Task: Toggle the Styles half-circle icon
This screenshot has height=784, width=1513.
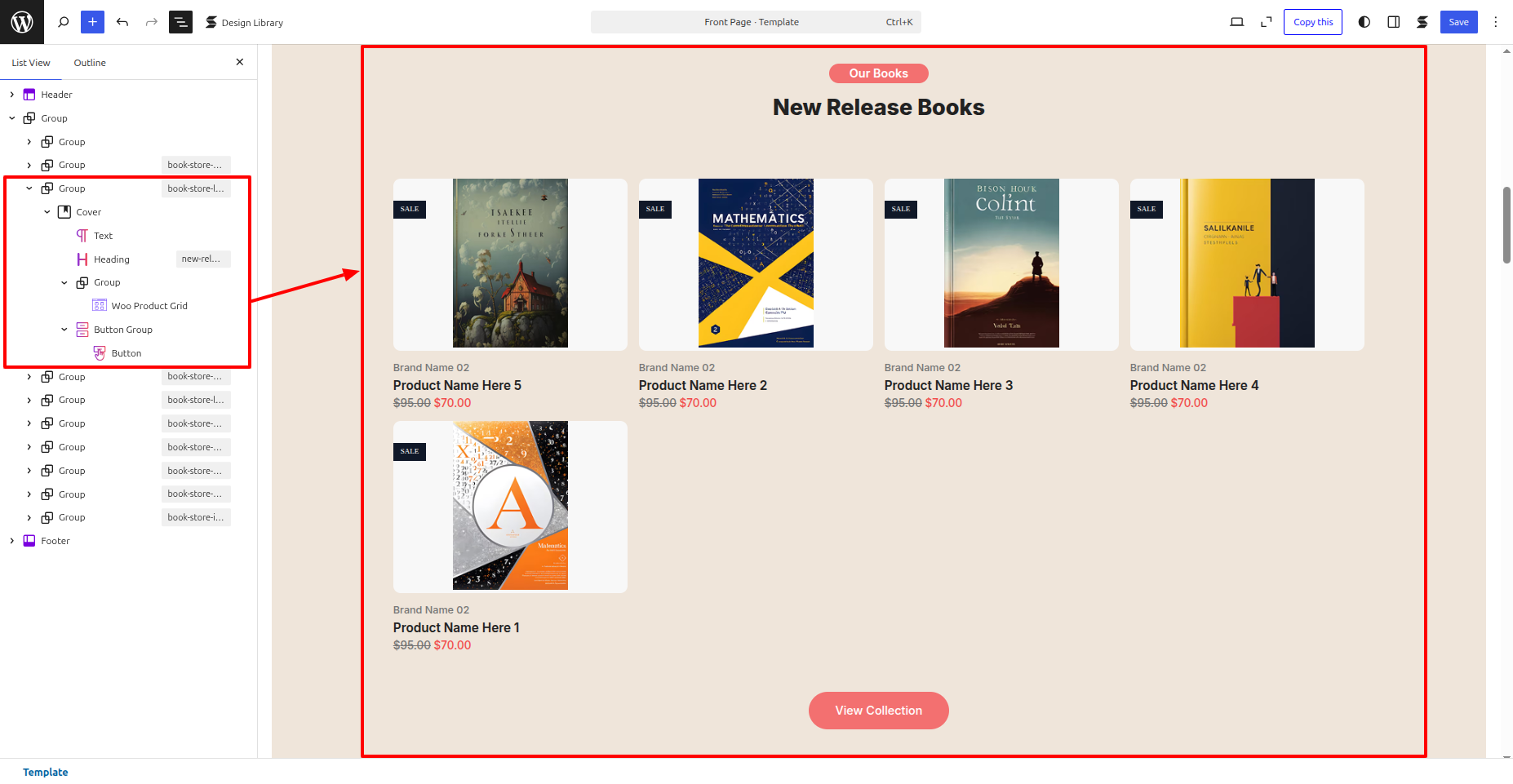Action: point(1364,22)
